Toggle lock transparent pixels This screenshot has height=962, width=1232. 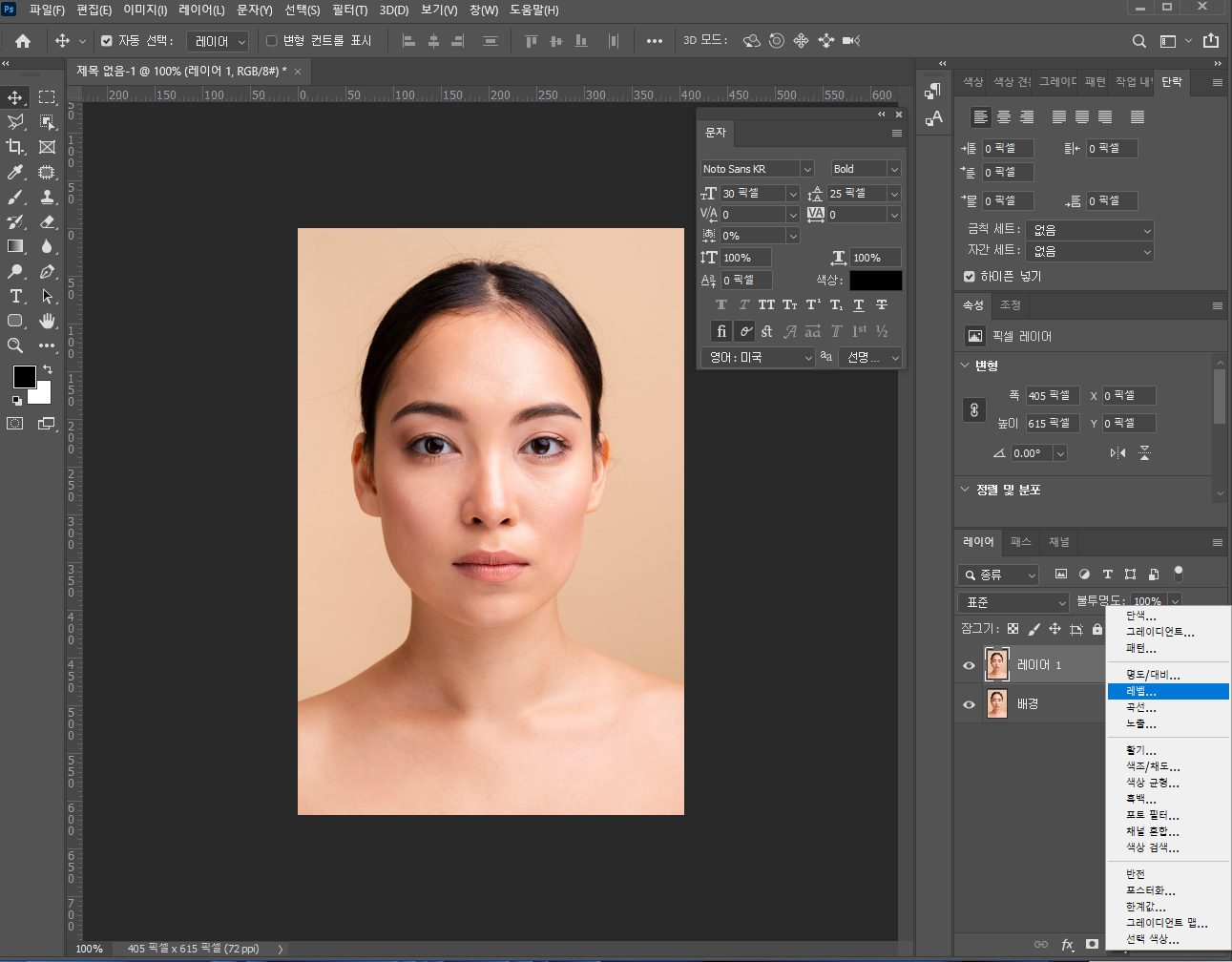point(1013,629)
